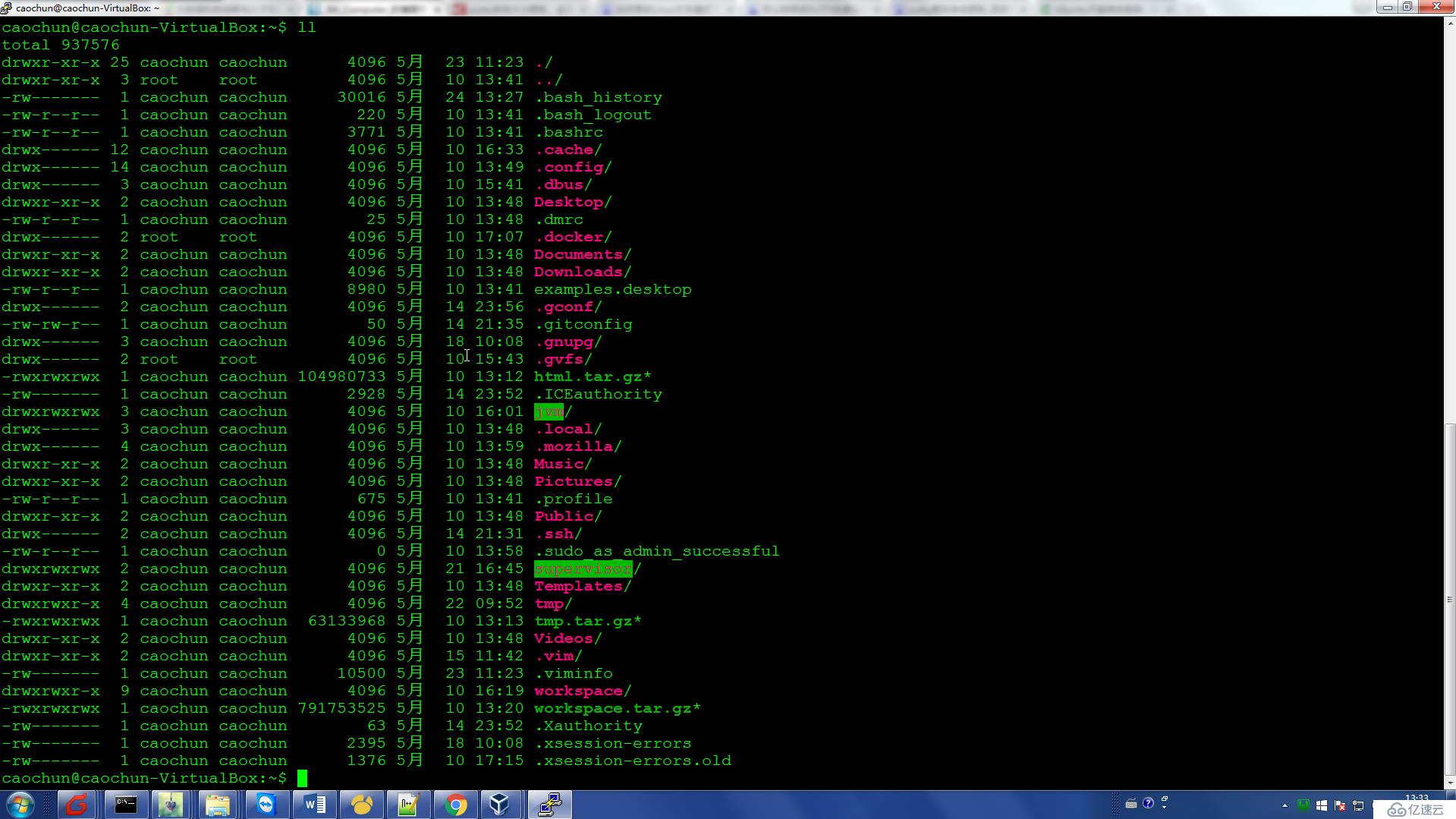1456x819 pixels.
Task: Click the '.xsession-errors.old' filename
Action: [633, 761]
